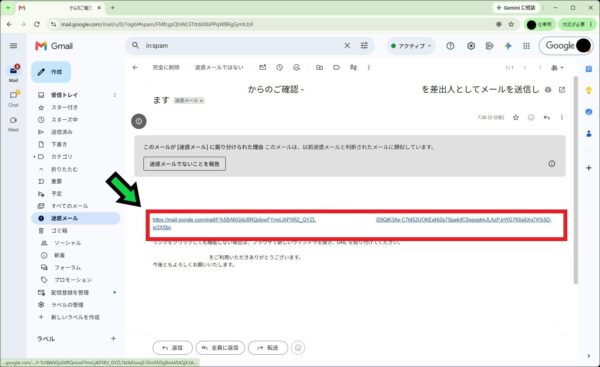Click the Move to folder icon
Viewport: 600px width, 367px height.
[320, 67]
